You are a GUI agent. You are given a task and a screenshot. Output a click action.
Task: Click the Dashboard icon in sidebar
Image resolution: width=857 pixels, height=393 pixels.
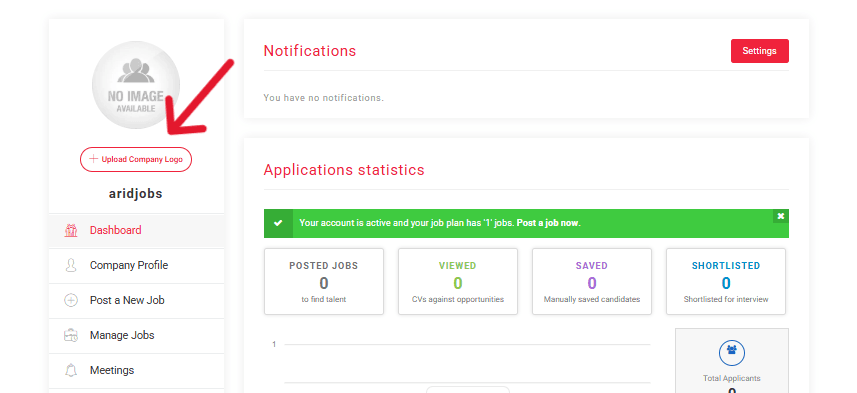[x=71, y=231]
